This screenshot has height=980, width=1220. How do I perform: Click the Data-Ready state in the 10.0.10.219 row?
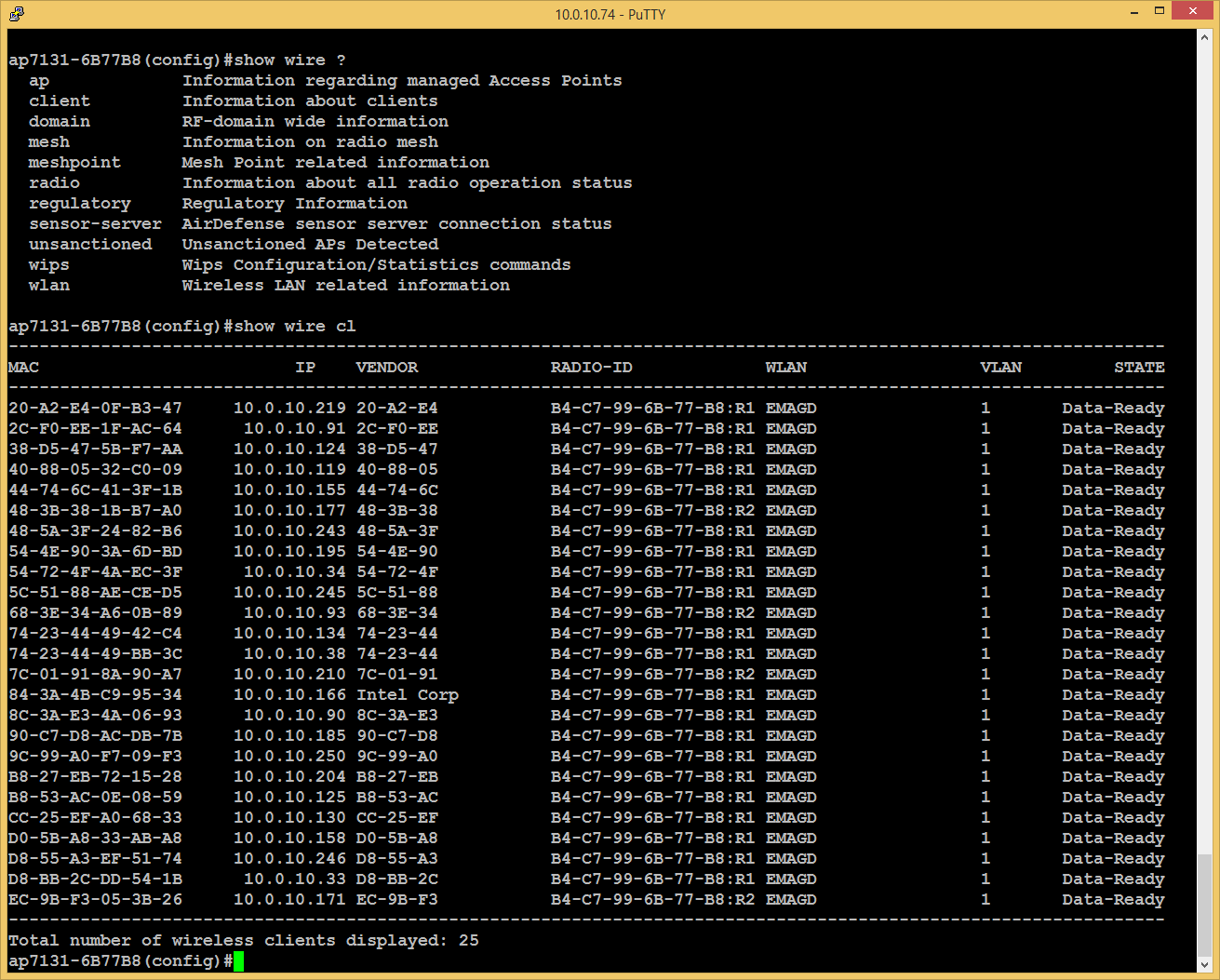point(1114,409)
